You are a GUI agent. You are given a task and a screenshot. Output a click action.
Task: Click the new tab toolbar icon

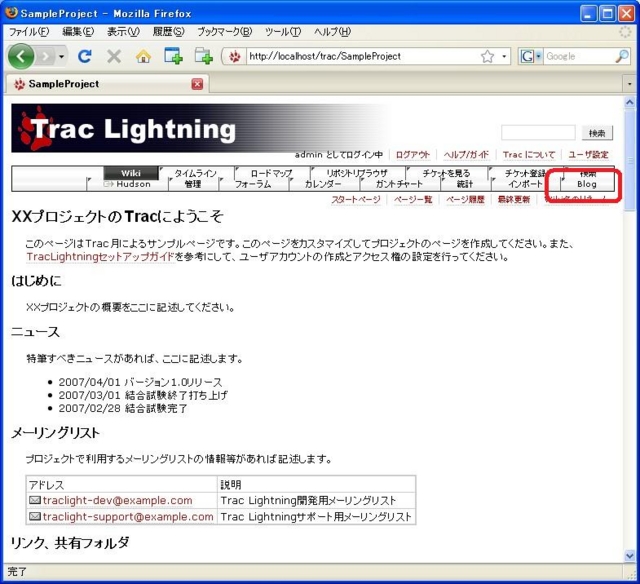173,56
